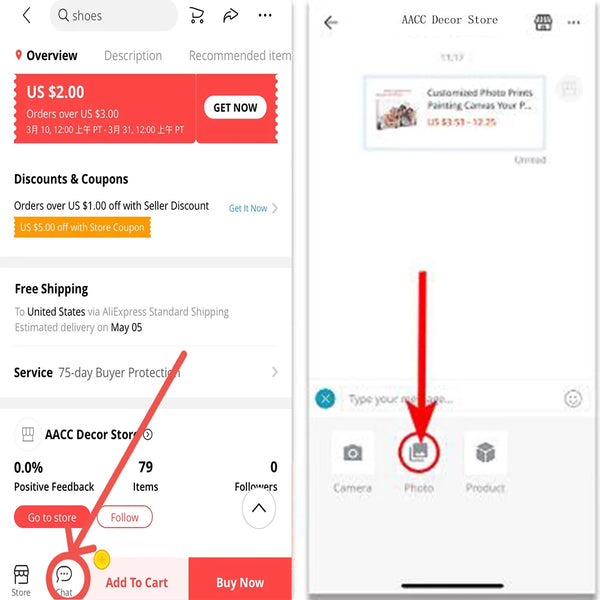The height and width of the screenshot is (600, 600).
Task: Expand the Service buyer protection row
Action: 146,372
